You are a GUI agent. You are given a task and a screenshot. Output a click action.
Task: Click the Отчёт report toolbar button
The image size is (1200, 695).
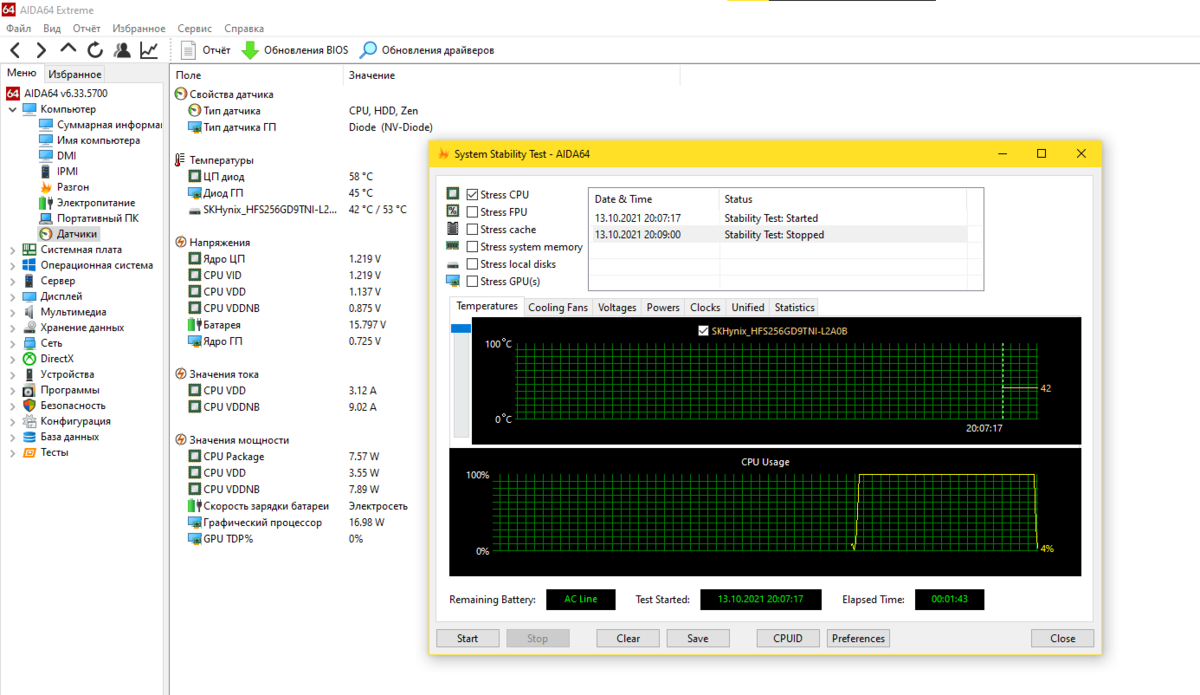point(206,50)
